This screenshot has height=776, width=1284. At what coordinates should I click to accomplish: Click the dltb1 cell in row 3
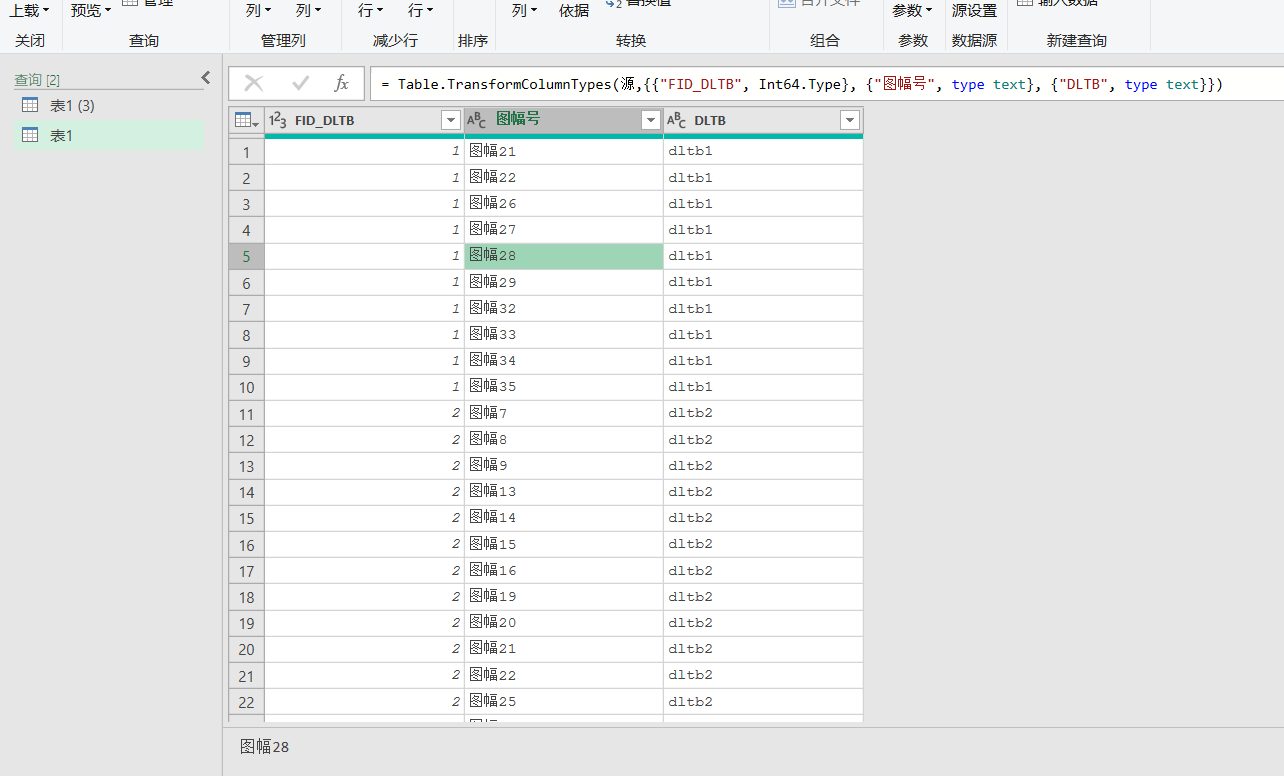(763, 204)
